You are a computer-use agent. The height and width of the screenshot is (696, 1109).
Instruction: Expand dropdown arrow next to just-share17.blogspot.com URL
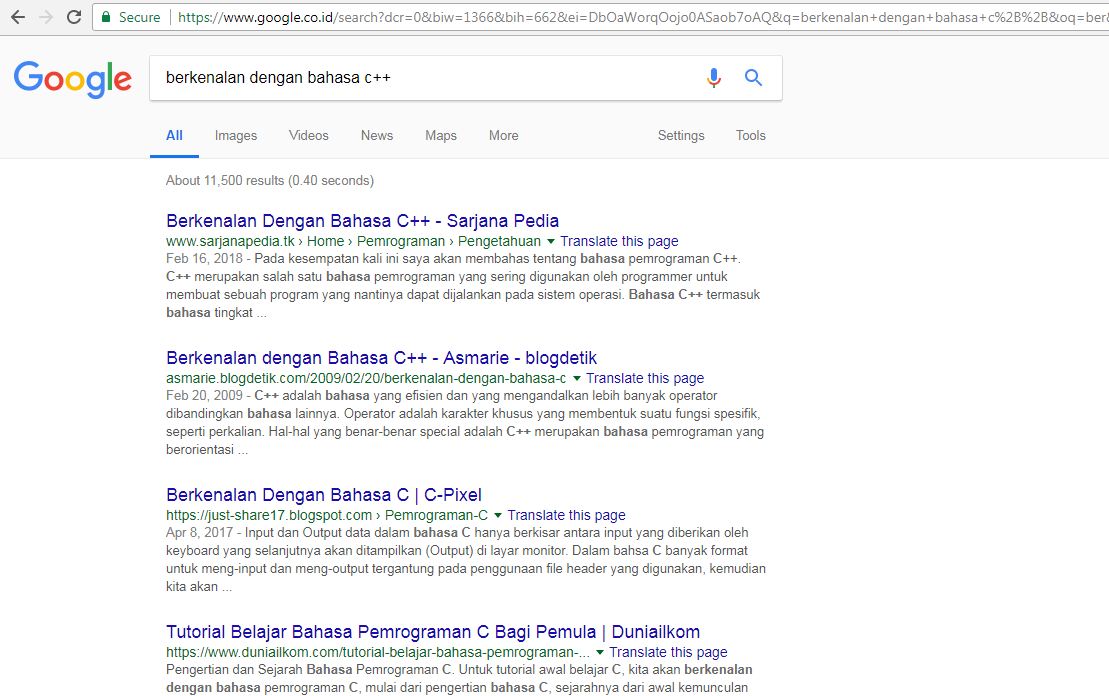coord(497,516)
